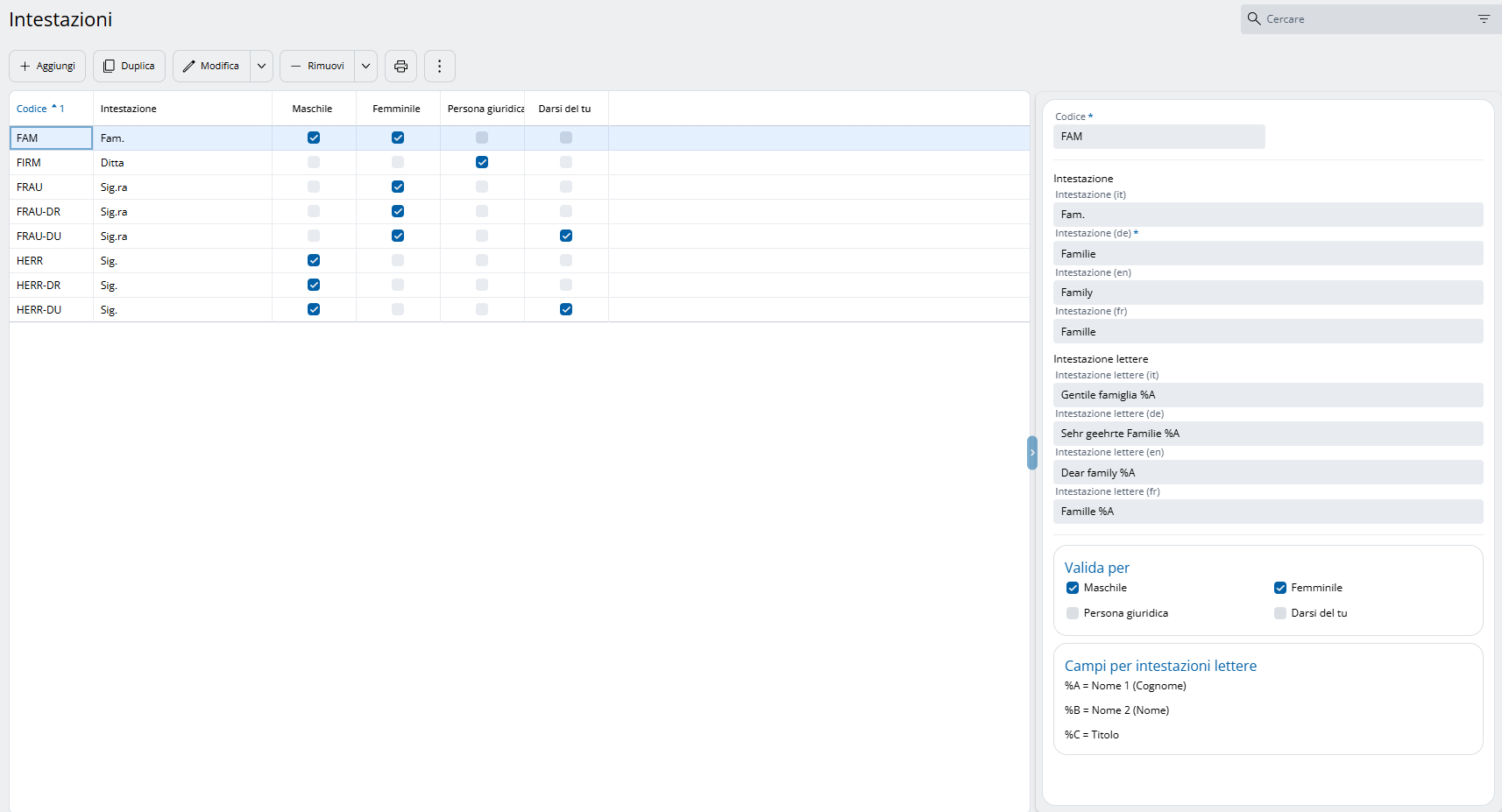
Task: Click Aggiungi to add a new entry
Action: click(x=47, y=67)
